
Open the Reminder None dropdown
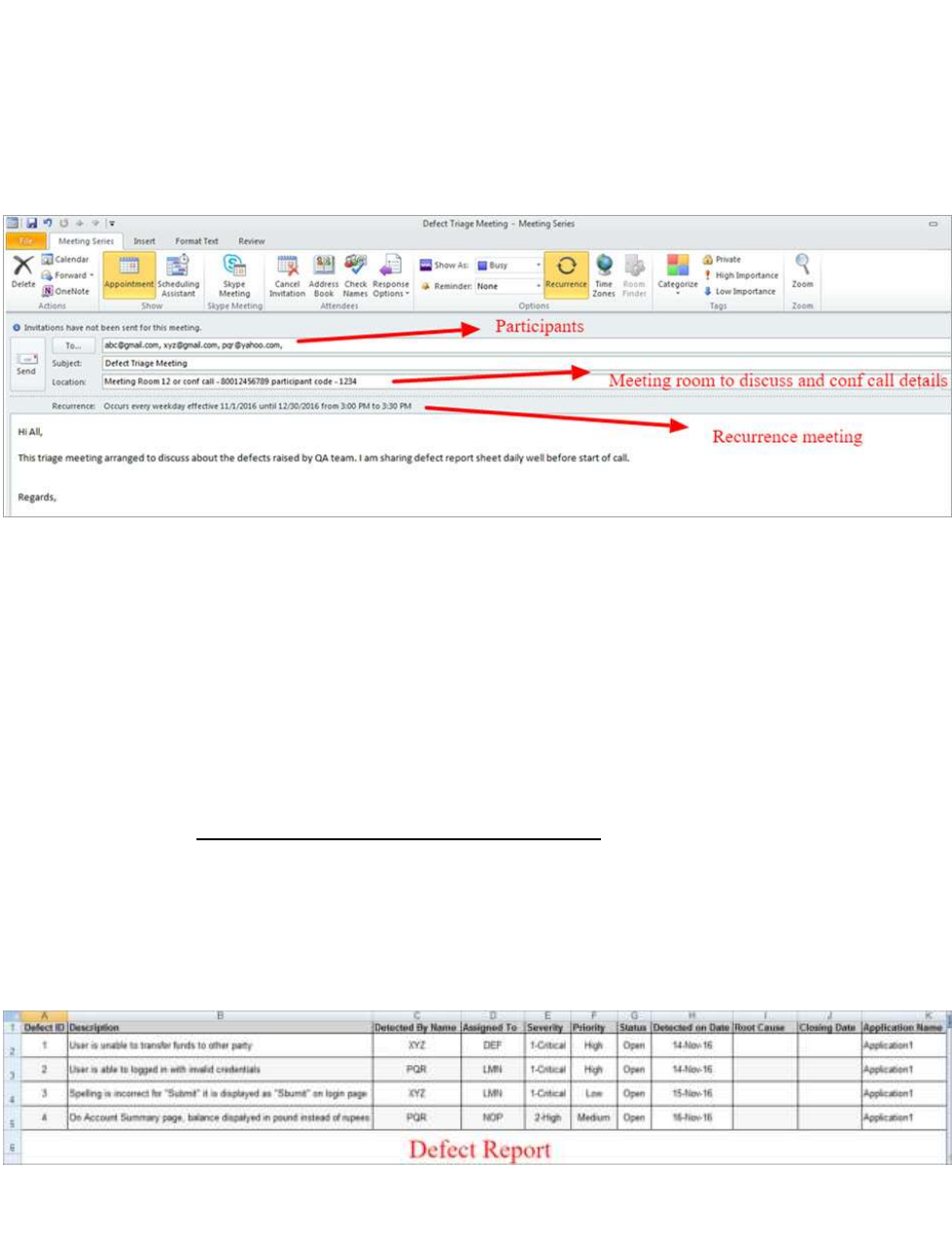[x=509, y=286]
